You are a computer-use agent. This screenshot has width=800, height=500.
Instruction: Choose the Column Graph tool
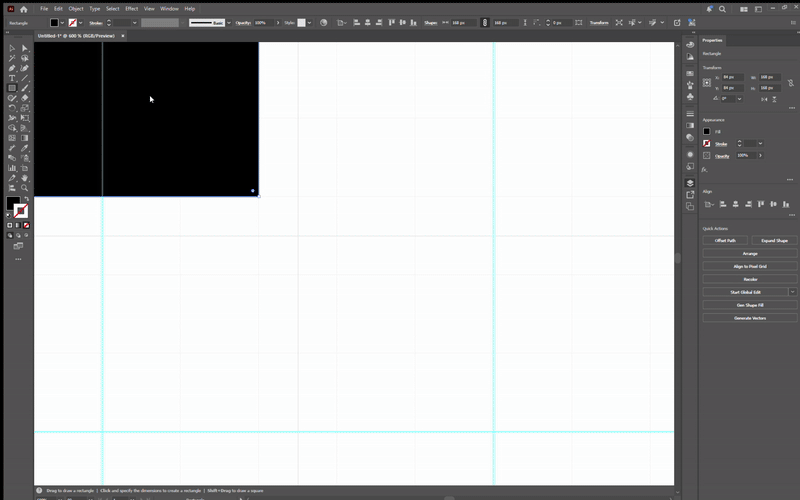12,168
